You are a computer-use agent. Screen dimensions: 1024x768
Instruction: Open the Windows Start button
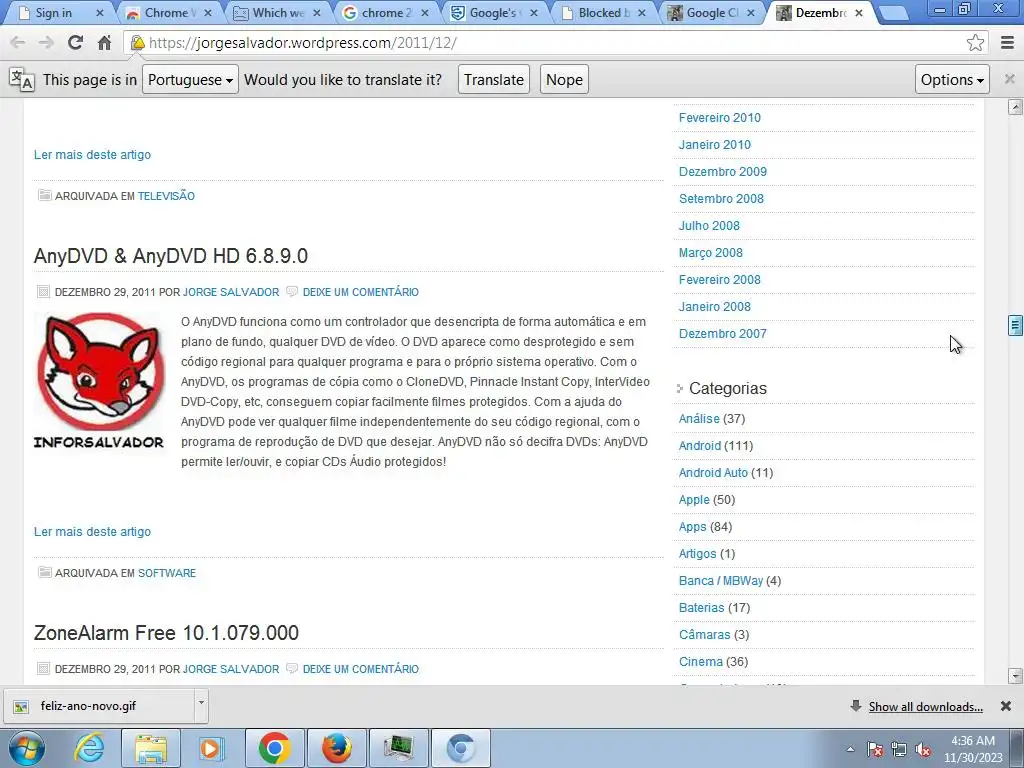(x=26, y=748)
